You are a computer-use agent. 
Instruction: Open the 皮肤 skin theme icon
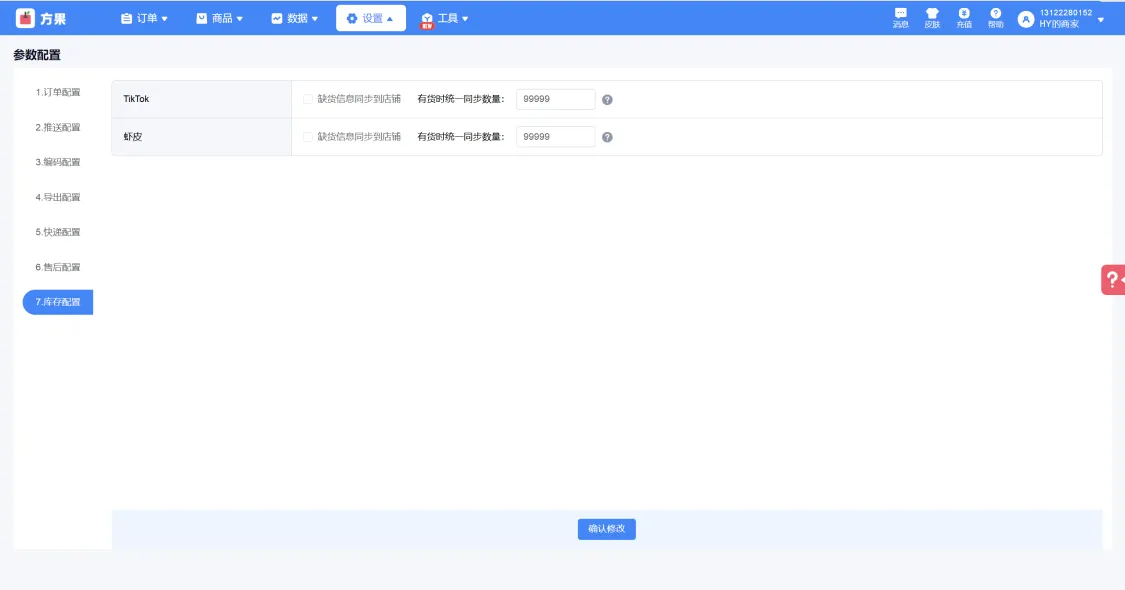pos(932,18)
